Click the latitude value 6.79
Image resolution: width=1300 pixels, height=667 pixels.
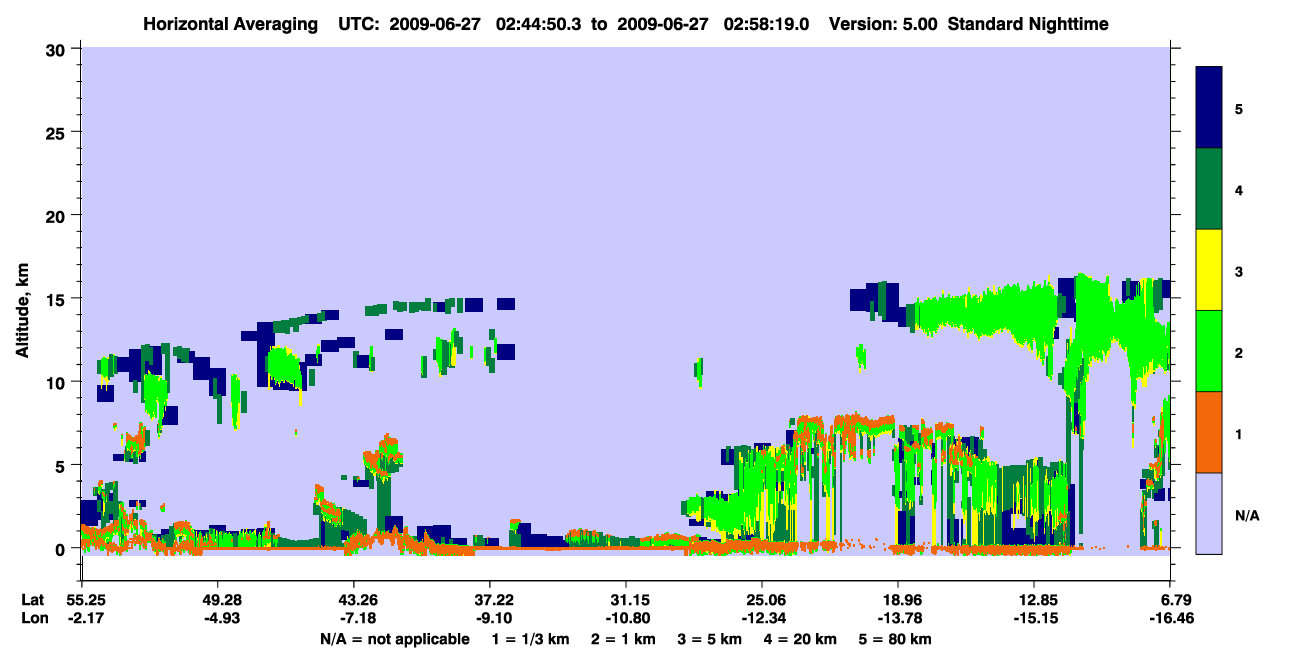coord(1174,600)
